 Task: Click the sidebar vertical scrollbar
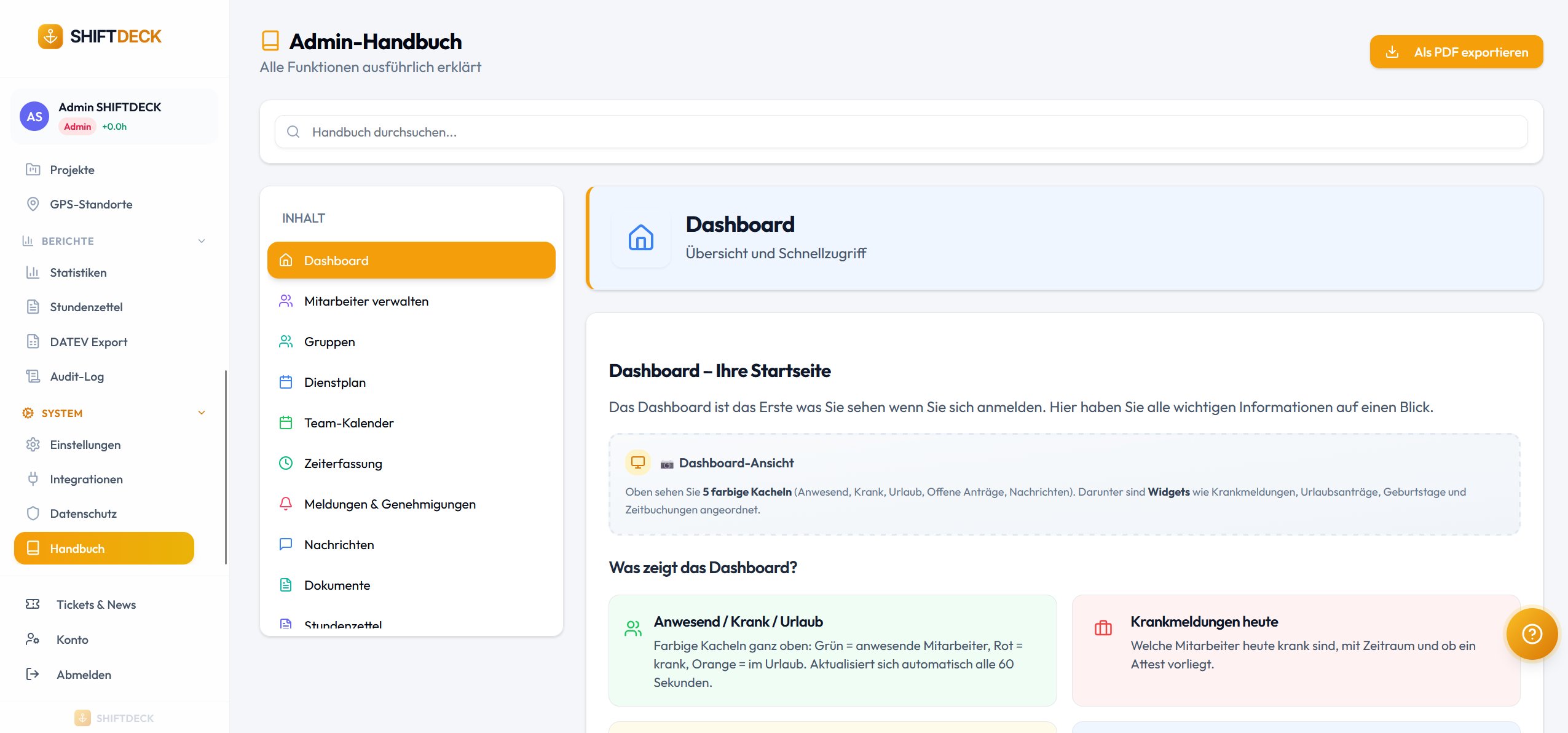226,467
